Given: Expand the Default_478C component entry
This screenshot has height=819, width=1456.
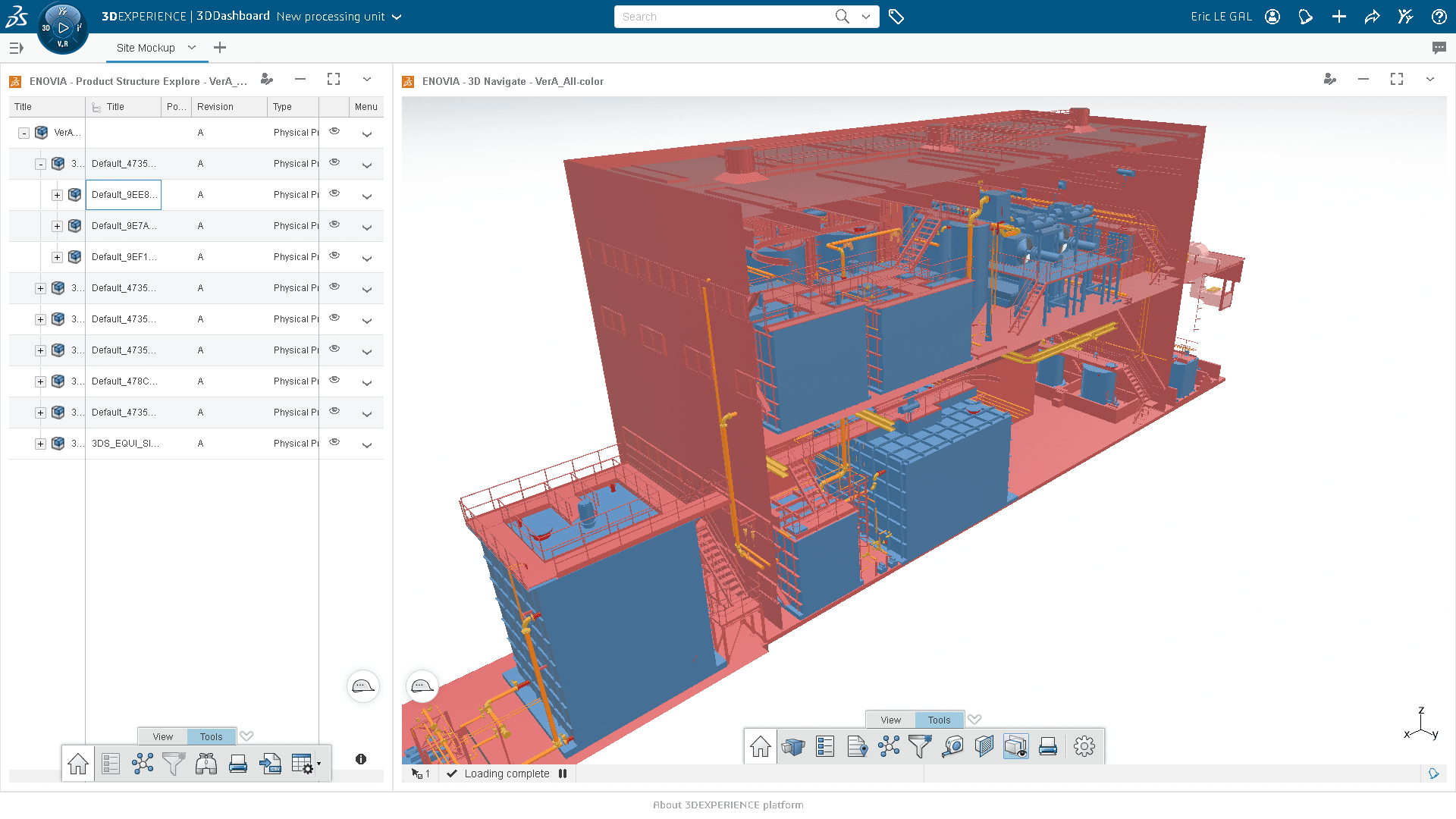Looking at the screenshot, I should (40, 380).
